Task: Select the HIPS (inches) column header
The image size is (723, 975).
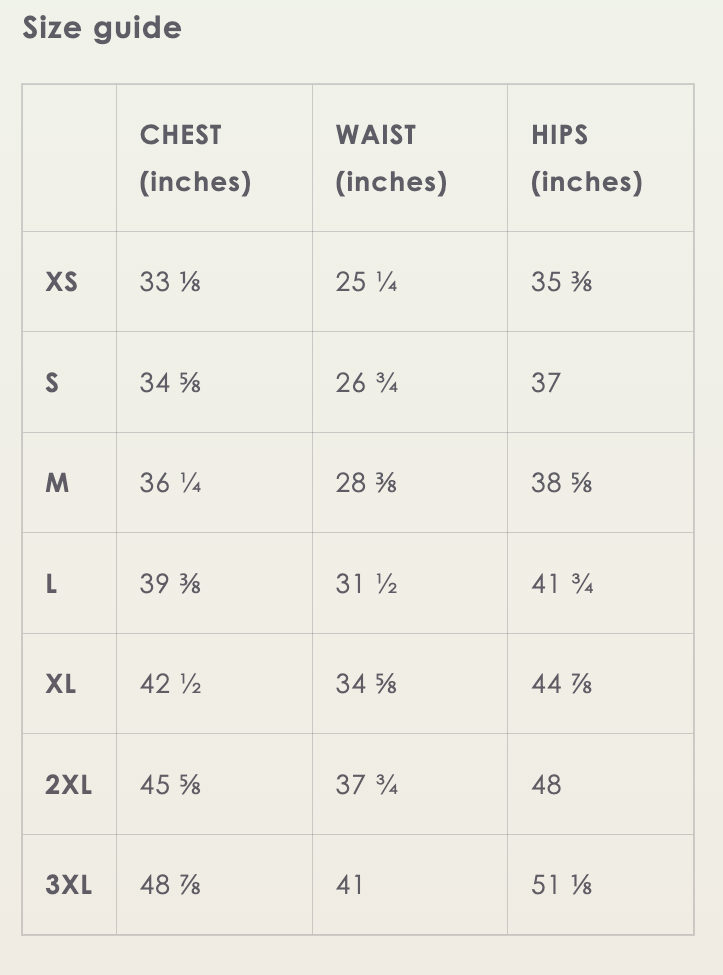Action: [x=586, y=158]
